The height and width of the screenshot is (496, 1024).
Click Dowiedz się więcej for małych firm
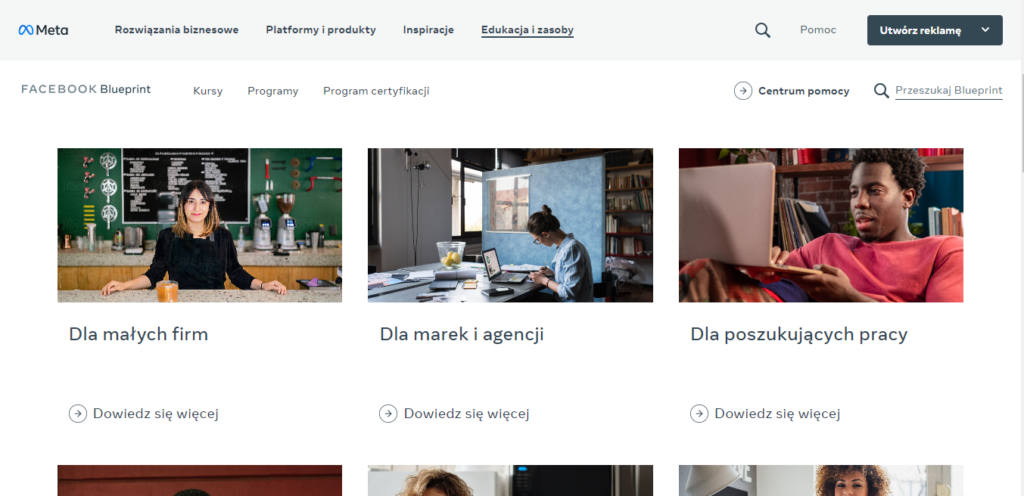155,413
